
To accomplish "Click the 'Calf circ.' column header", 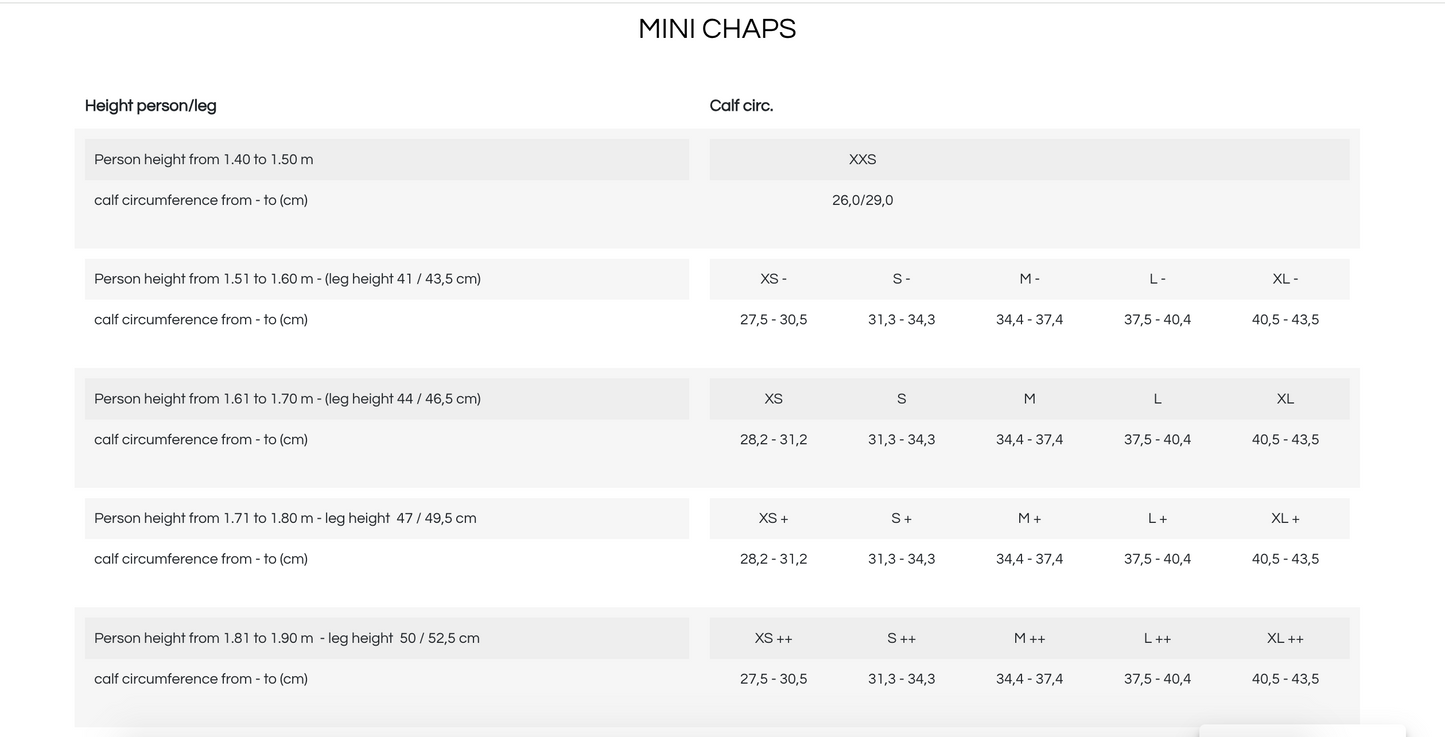I will coord(741,106).
